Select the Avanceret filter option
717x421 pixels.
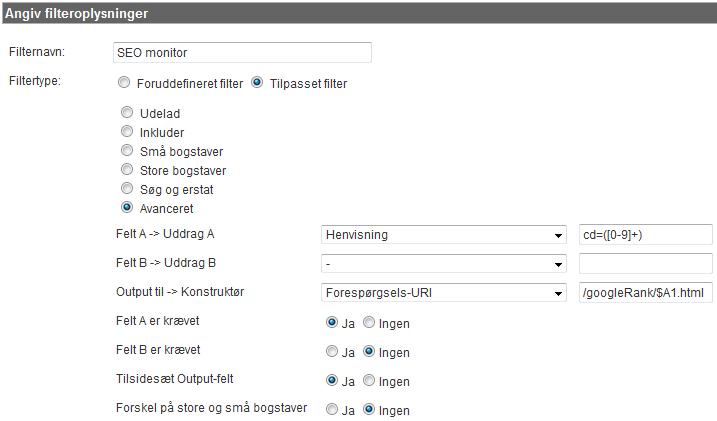point(127,208)
